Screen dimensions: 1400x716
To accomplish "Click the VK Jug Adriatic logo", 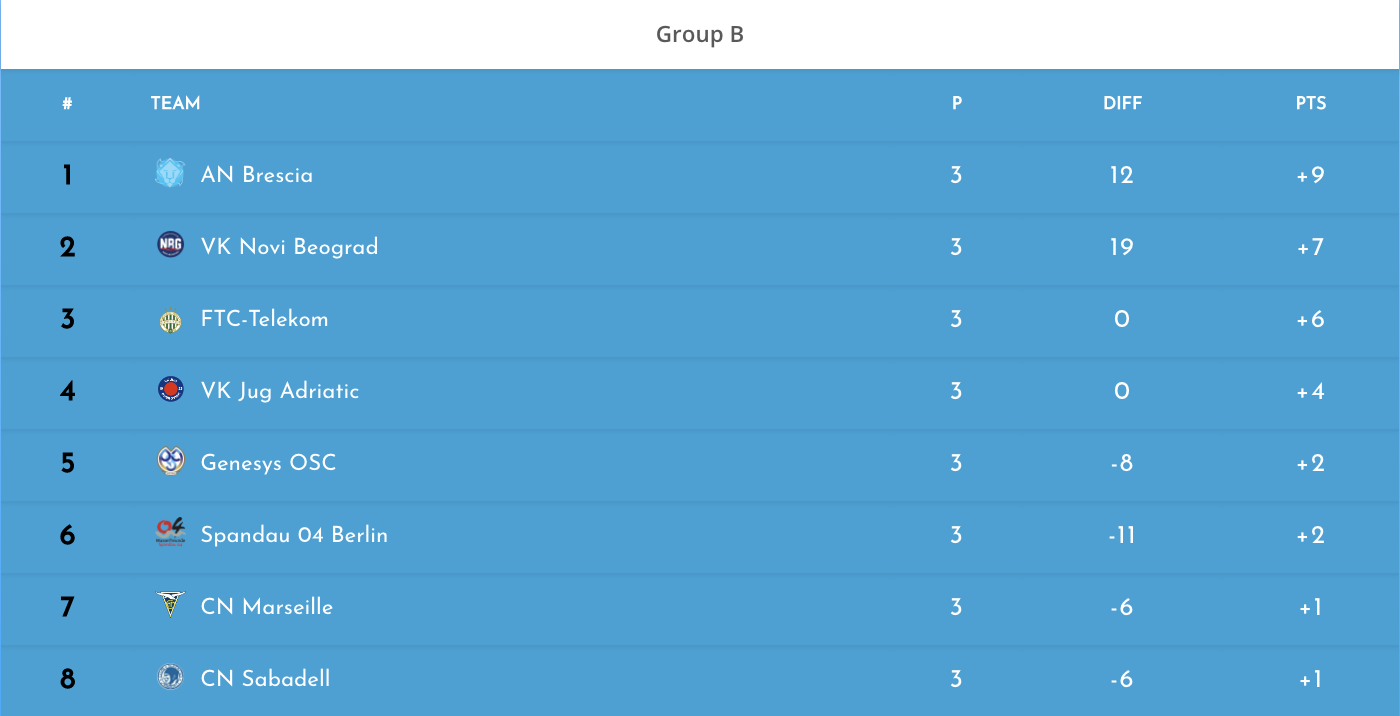I will (170, 390).
